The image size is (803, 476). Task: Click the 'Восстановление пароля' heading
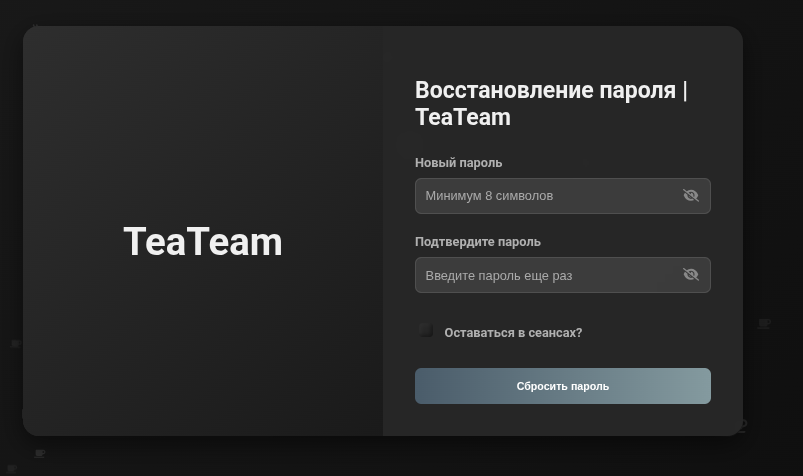click(x=545, y=90)
